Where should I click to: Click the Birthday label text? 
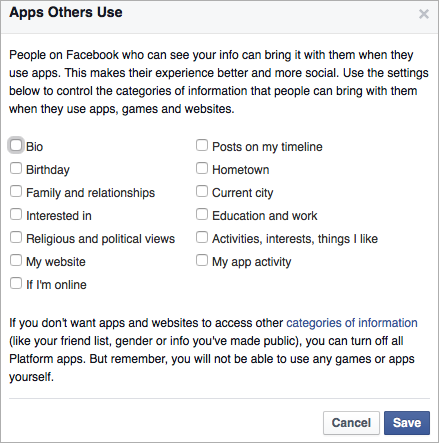48,170
